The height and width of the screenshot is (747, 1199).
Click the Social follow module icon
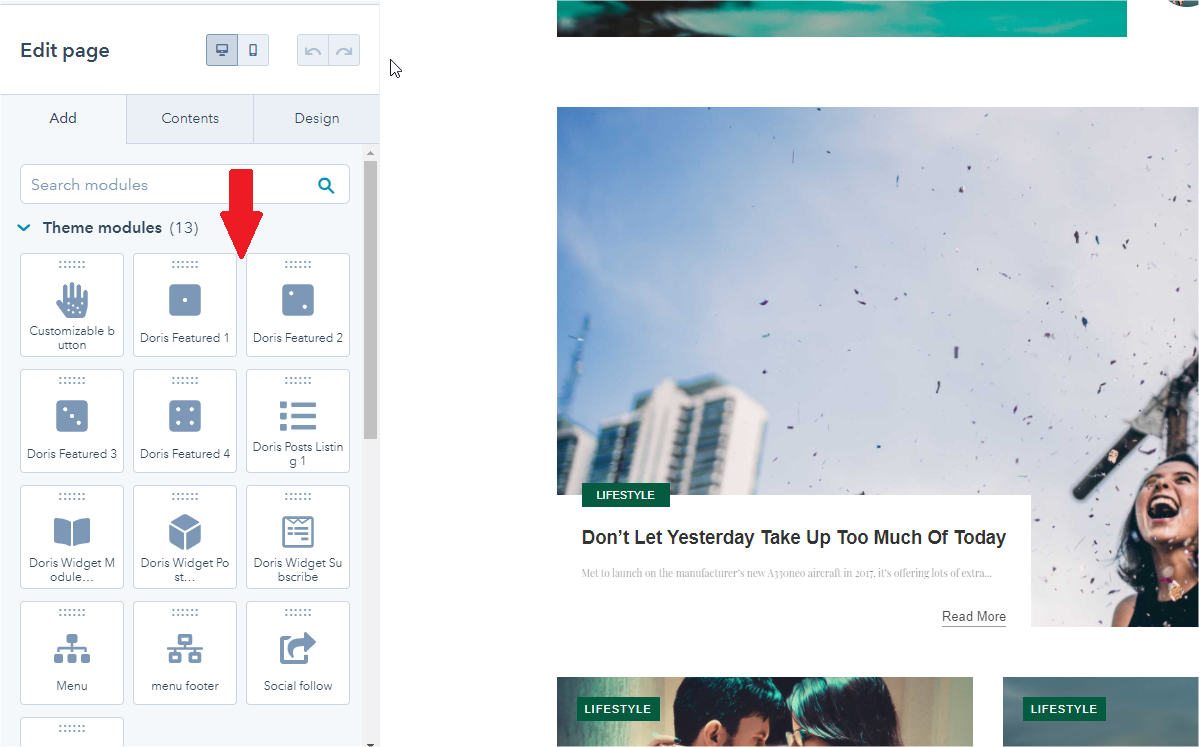(298, 649)
